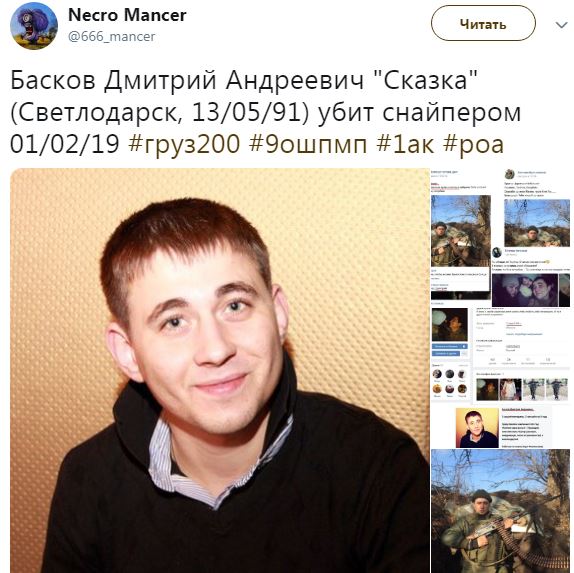Click the Читать follow button
Image resolution: width=574 pixels, height=573 pixels.
483,24
